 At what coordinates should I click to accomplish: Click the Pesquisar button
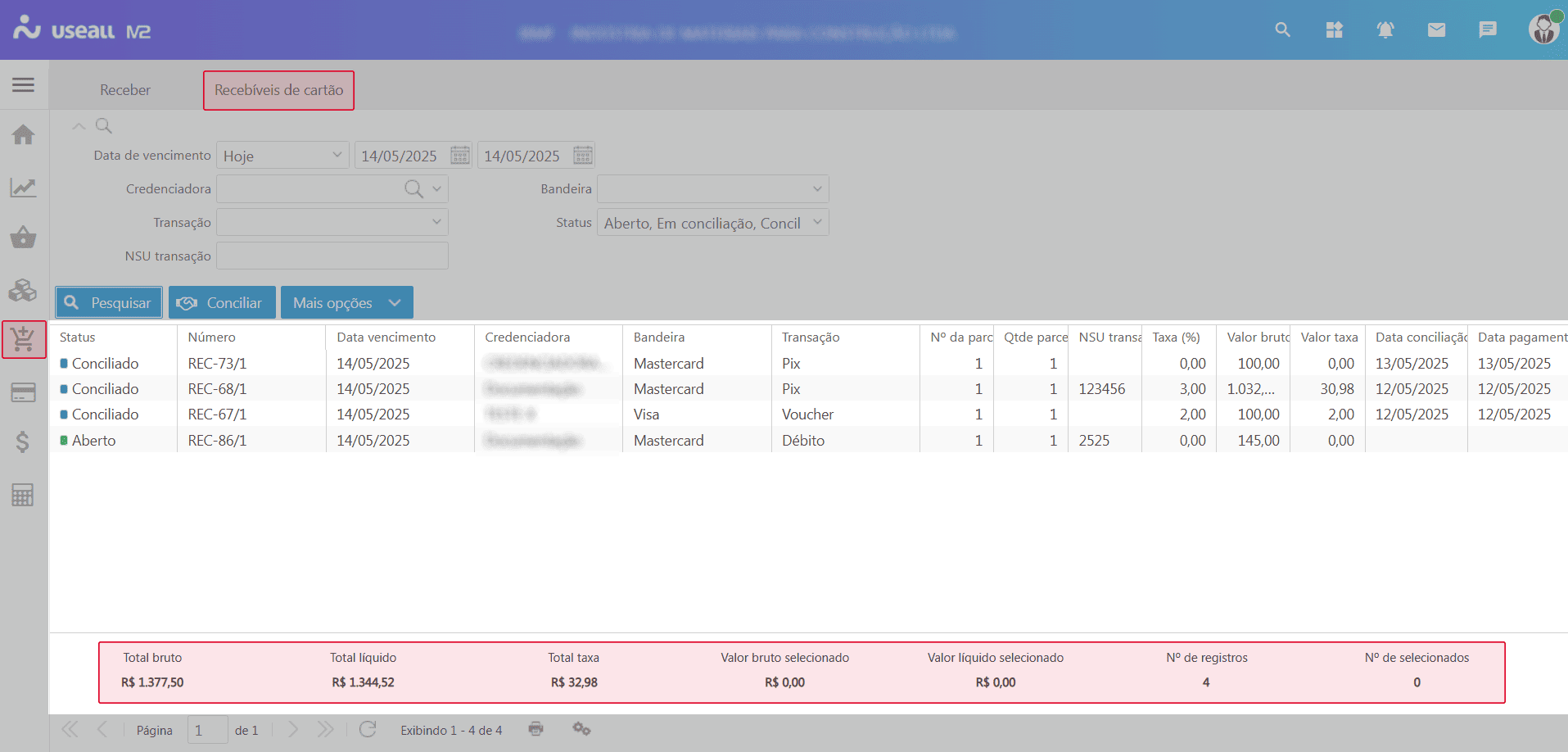109,303
